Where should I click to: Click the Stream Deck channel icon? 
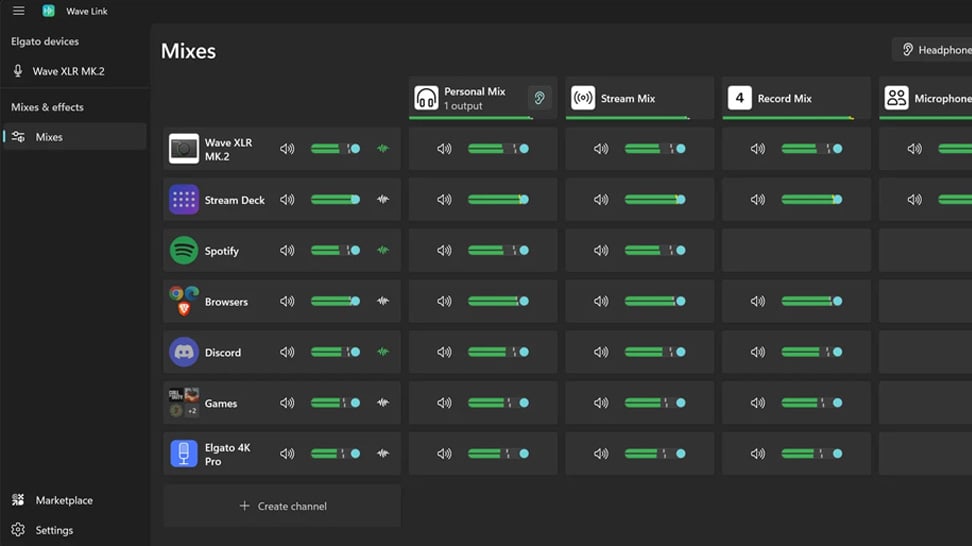(x=184, y=200)
